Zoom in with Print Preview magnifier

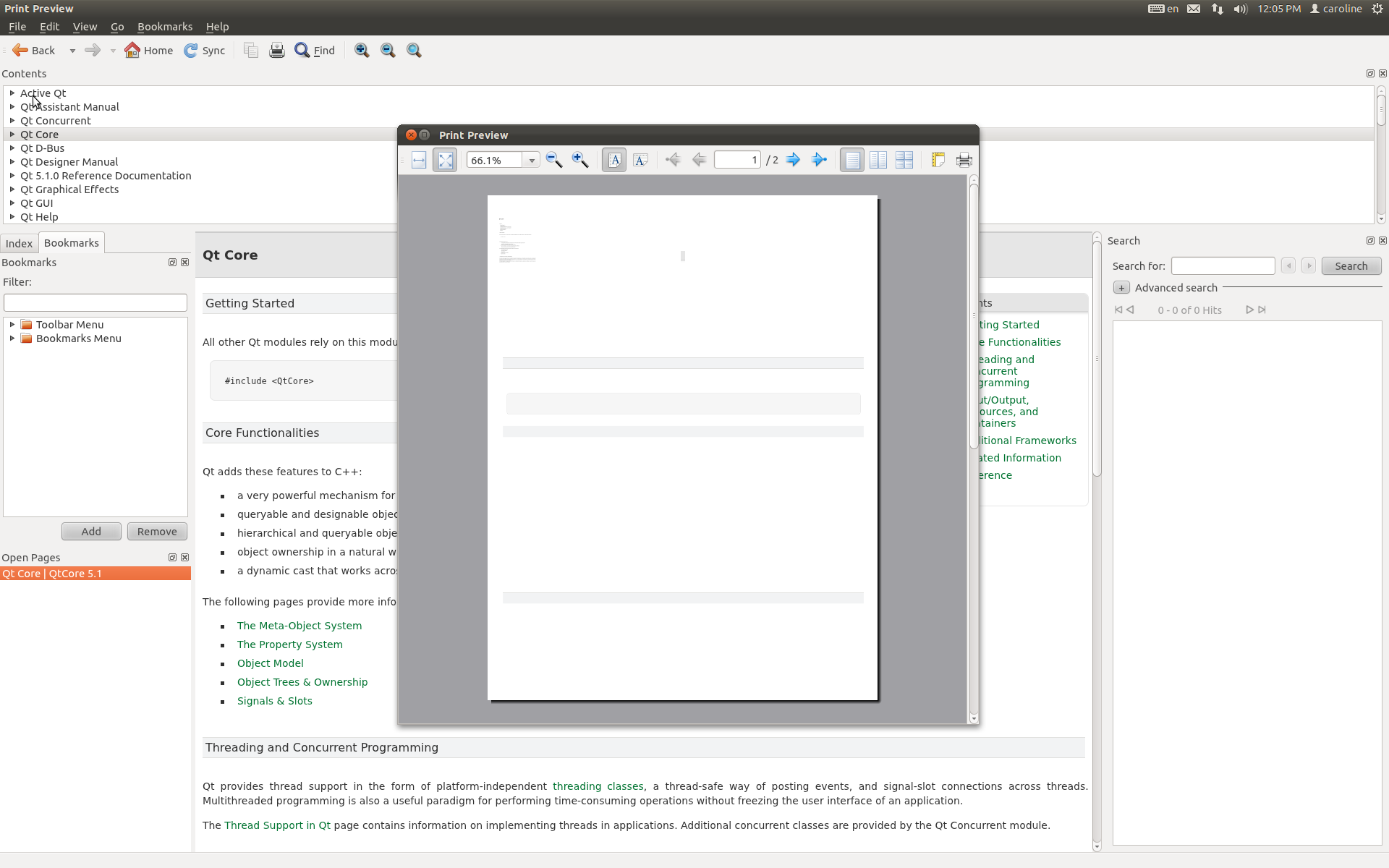pos(580,160)
